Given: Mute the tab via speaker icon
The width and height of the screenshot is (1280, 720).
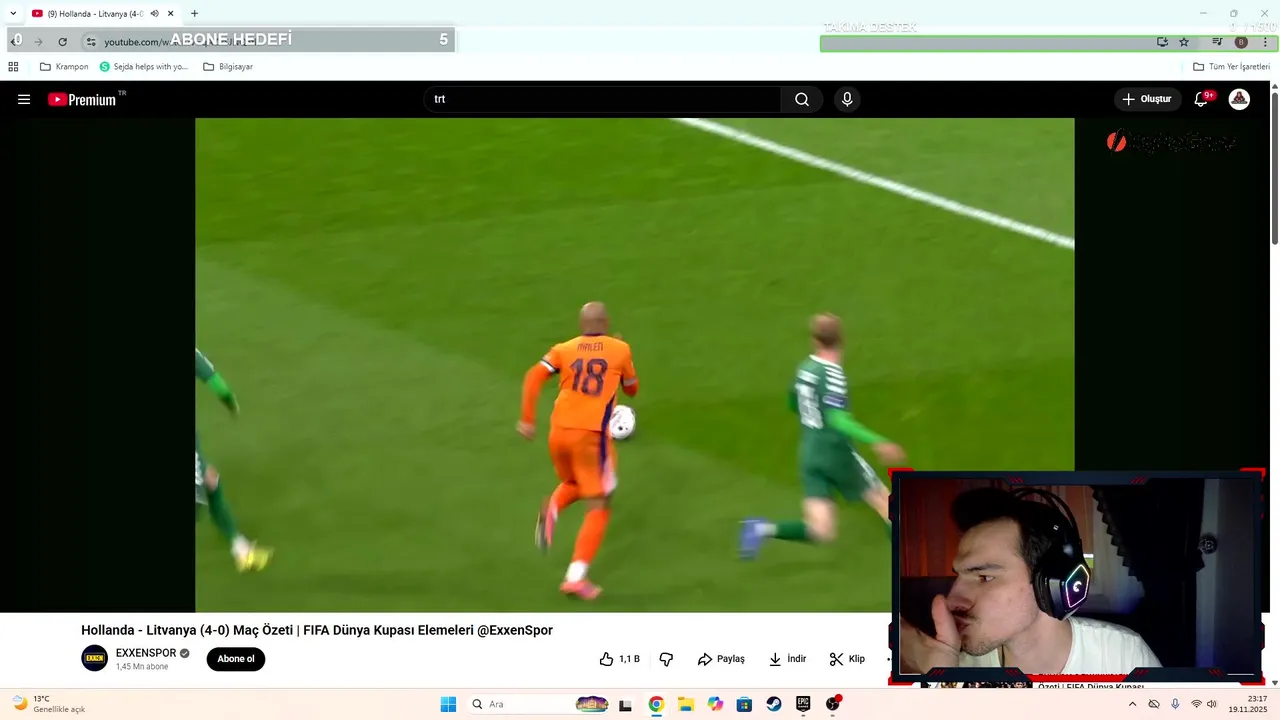Looking at the screenshot, I should click(154, 14).
